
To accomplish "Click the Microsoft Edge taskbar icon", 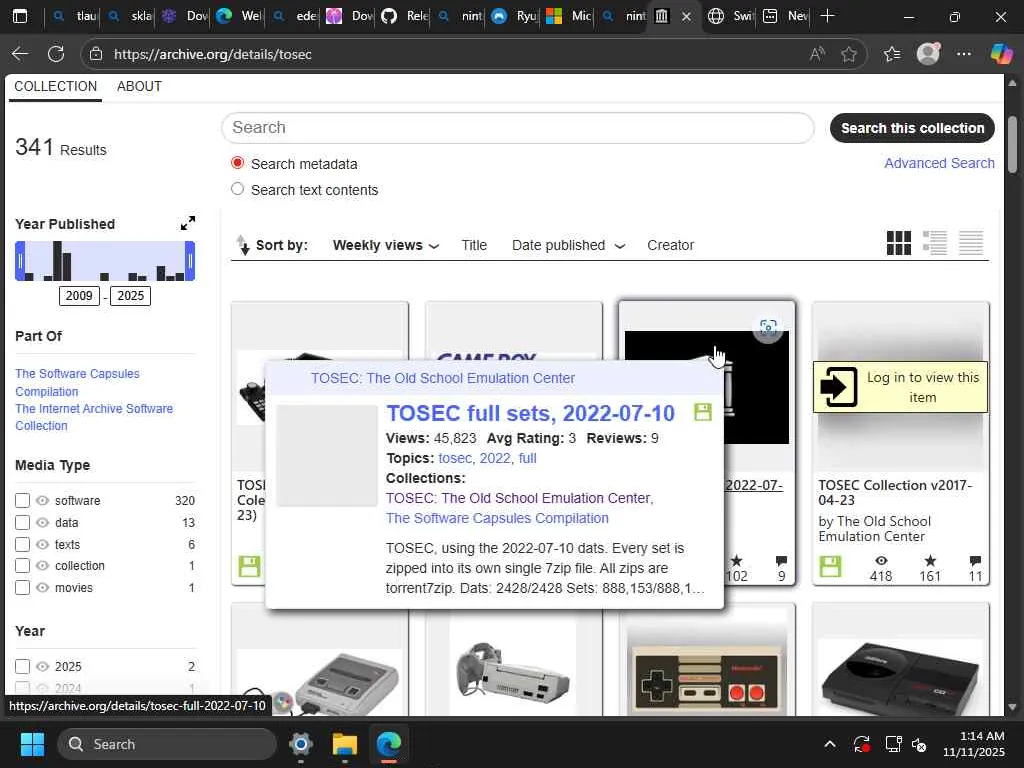I will (389, 744).
